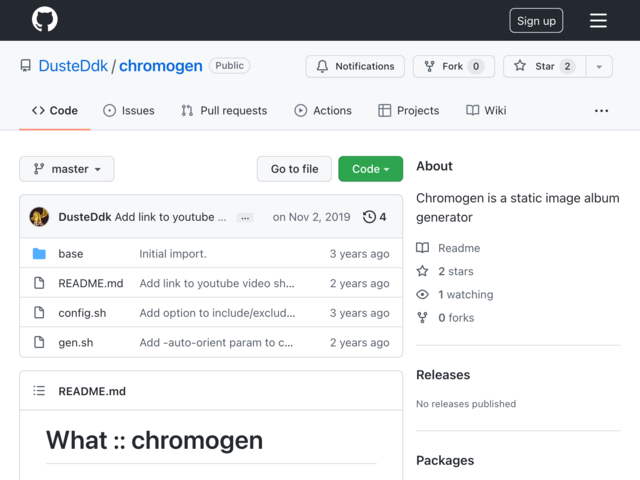
Task: Click the '3 years ago' timestamp for base
Action: pyautogui.click(x=359, y=254)
